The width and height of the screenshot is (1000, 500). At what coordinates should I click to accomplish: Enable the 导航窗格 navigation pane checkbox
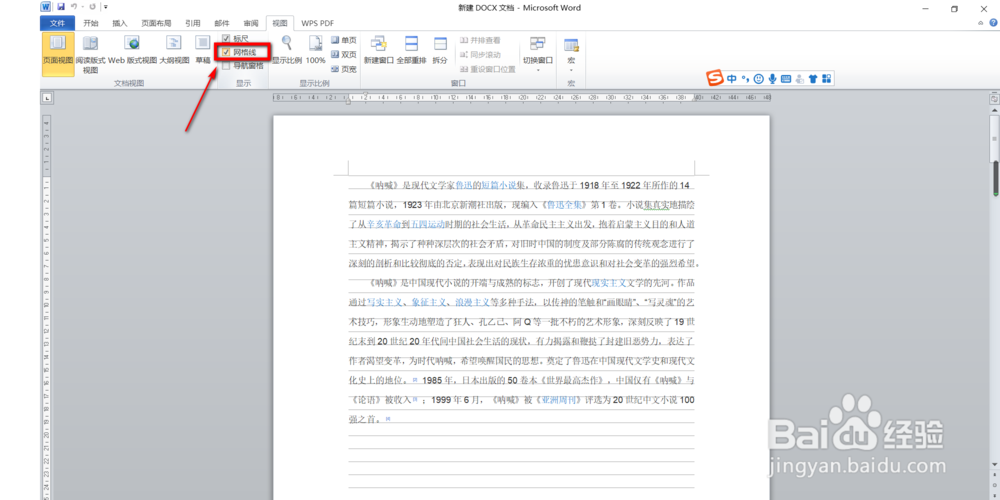click(x=226, y=65)
